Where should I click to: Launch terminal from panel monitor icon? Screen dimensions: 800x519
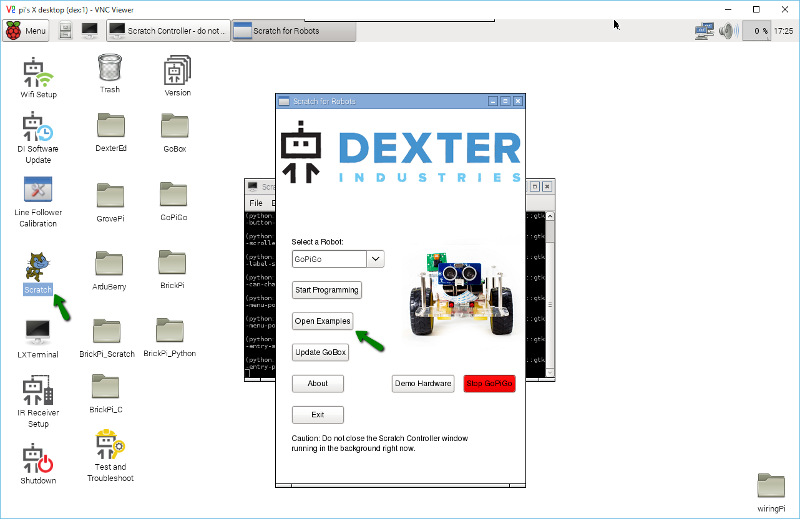(x=90, y=30)
